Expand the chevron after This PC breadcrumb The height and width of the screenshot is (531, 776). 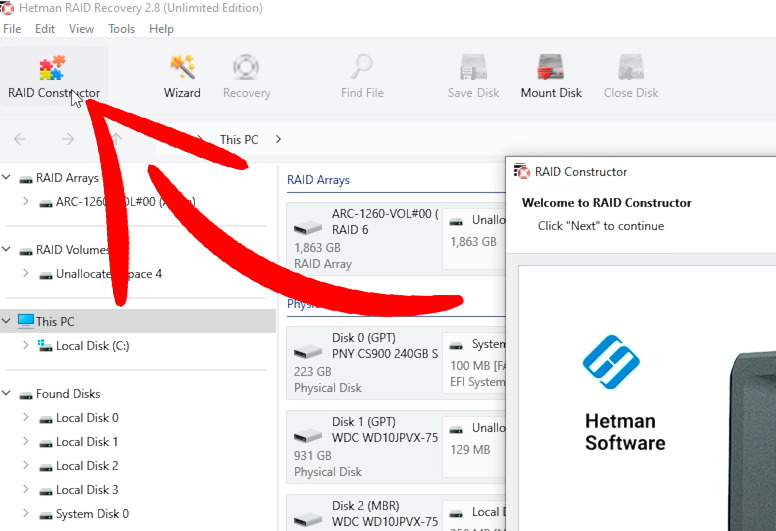click(278, 139)
